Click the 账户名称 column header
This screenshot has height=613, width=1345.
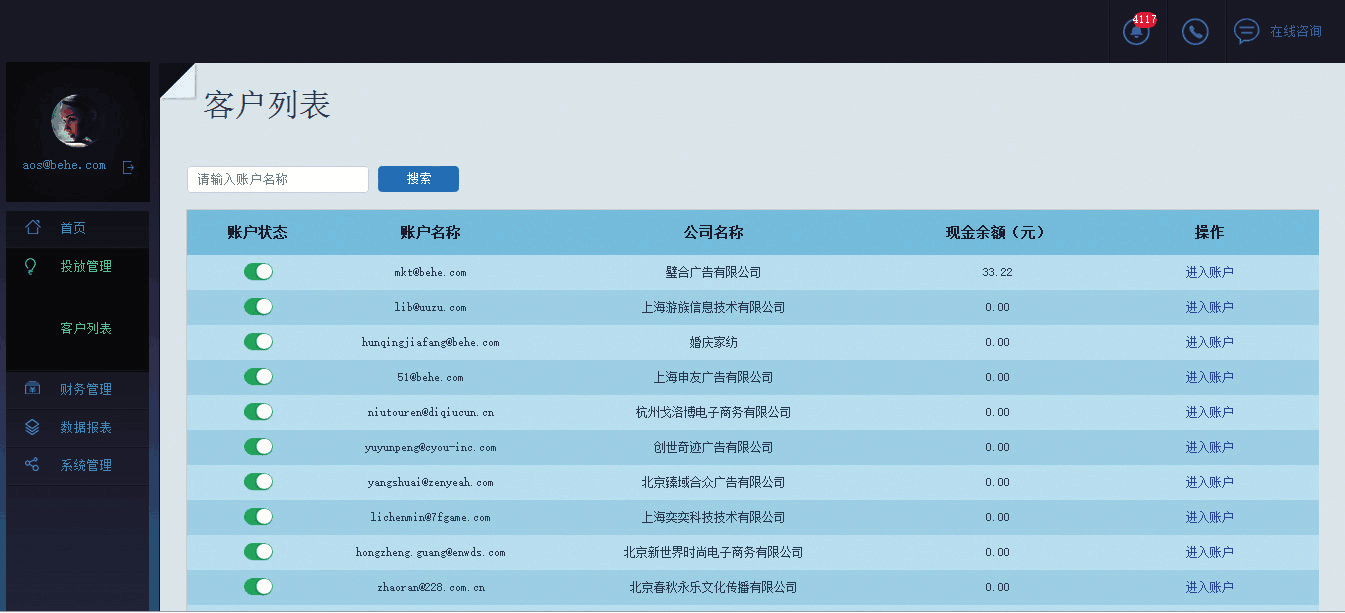pyautogui.click(x=430, y=232)
